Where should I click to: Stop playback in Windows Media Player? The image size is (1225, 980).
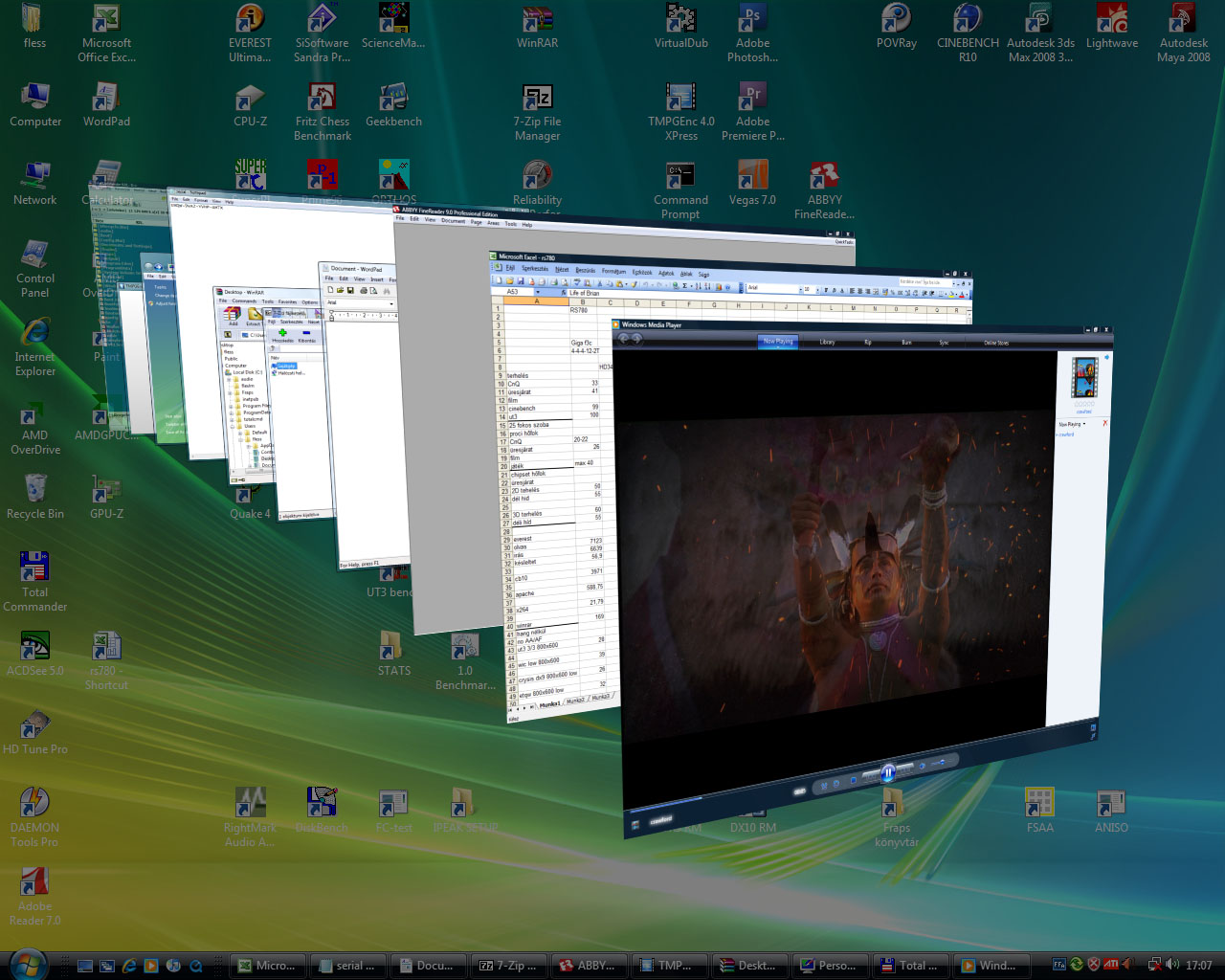(x=853, y=780)
